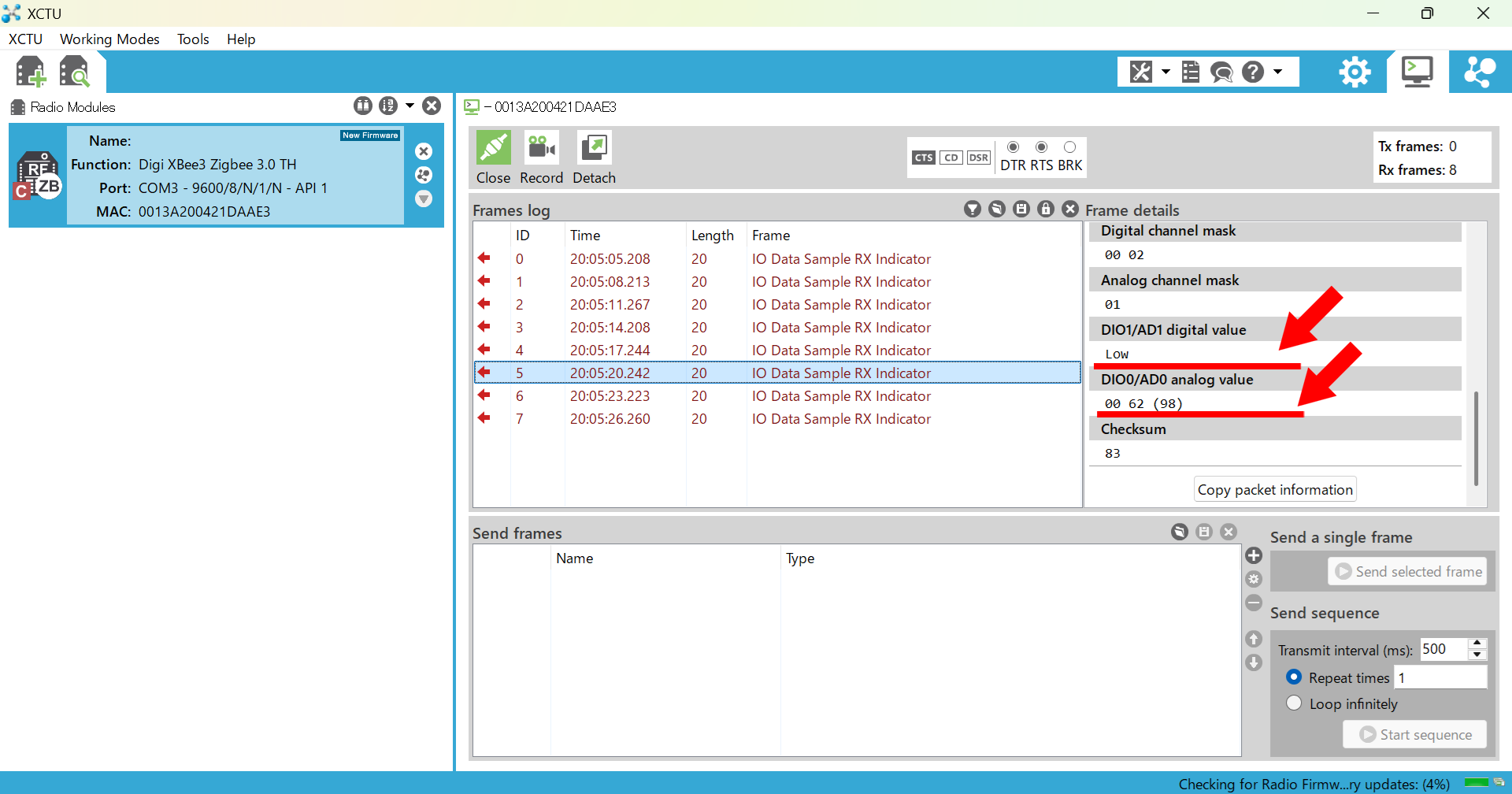
Task: Click the Add radio module icon
Action: point(31,72)
